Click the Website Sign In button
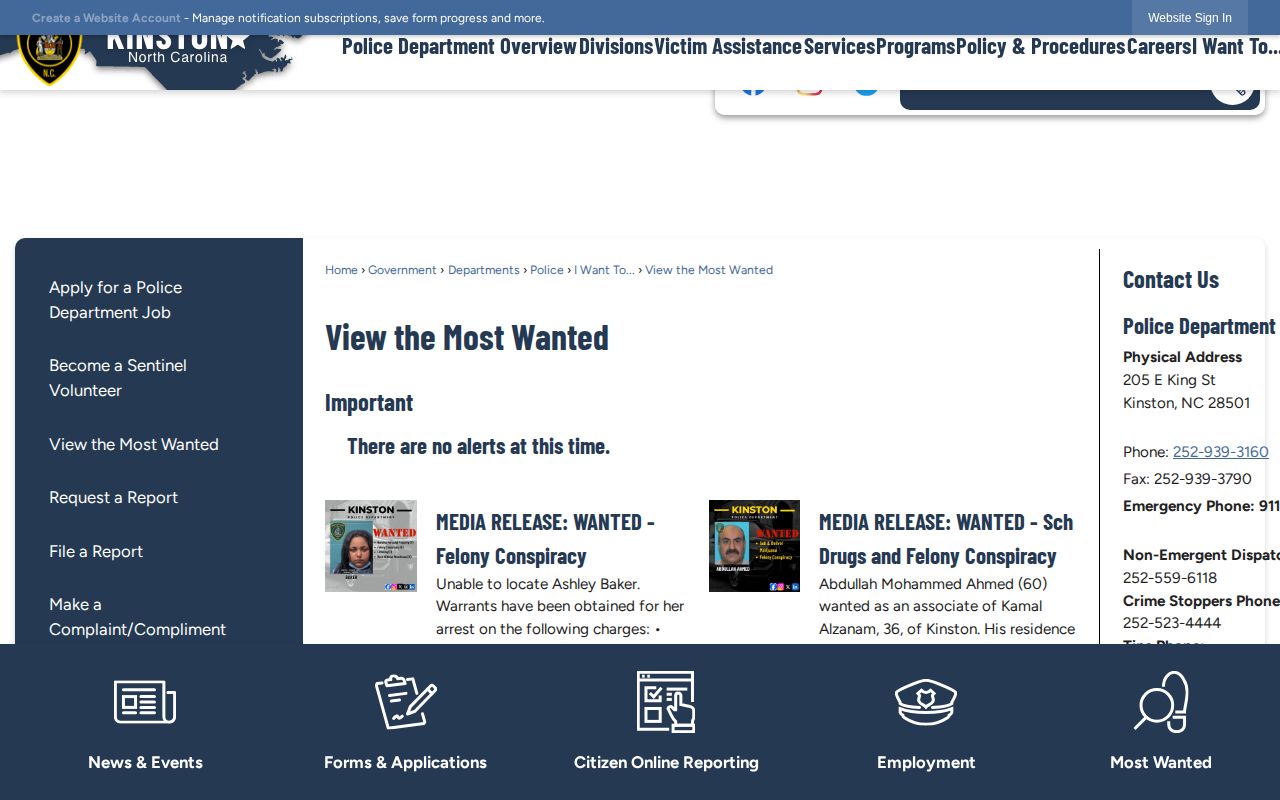Viewport: 1280px width, 800px height. 1190,18
